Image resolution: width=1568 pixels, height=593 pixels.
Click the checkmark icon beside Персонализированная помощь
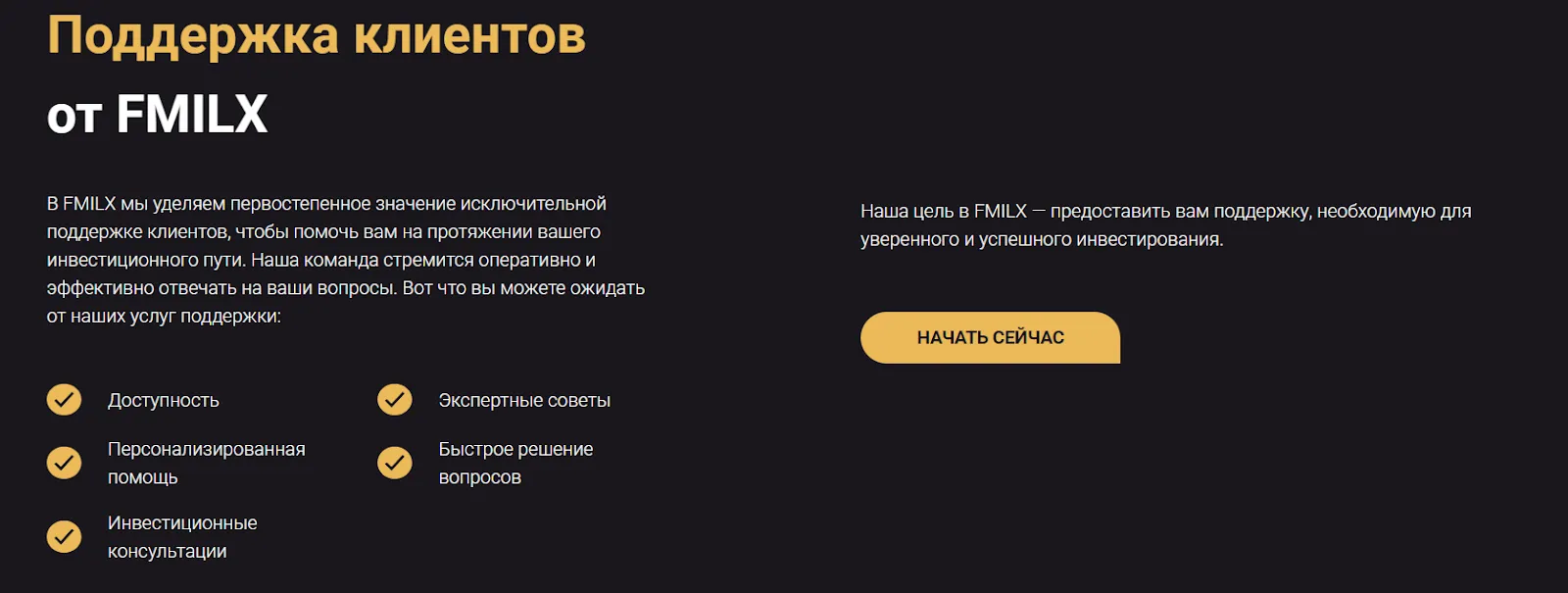[64, 463]
